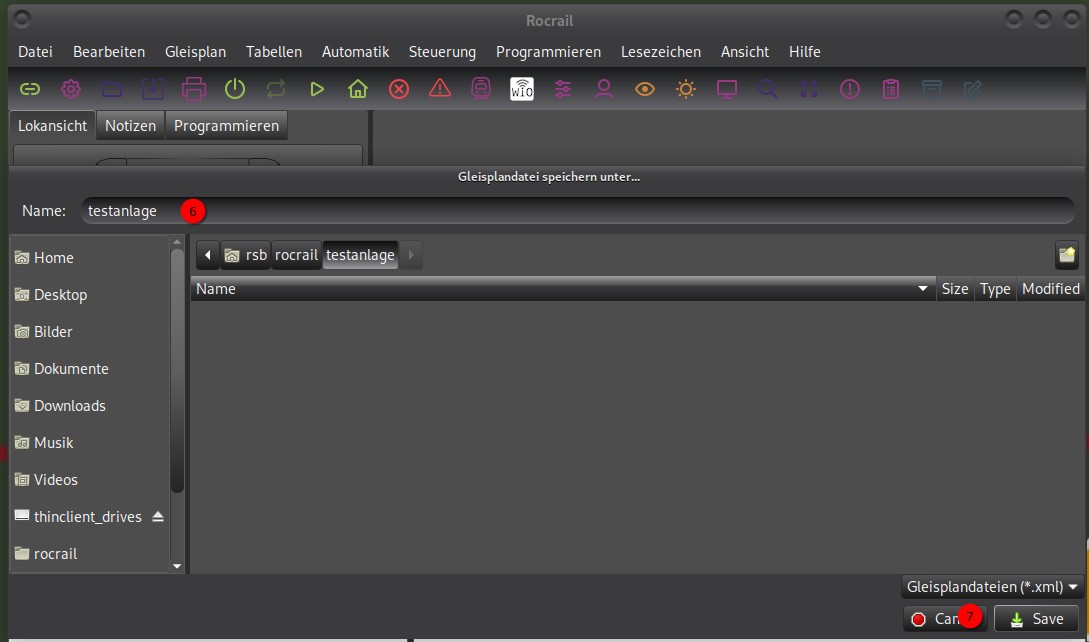Click the sidebar vertical scrollbar
1089x642 pixels.
pyautogui.click(x=177, y=370)
